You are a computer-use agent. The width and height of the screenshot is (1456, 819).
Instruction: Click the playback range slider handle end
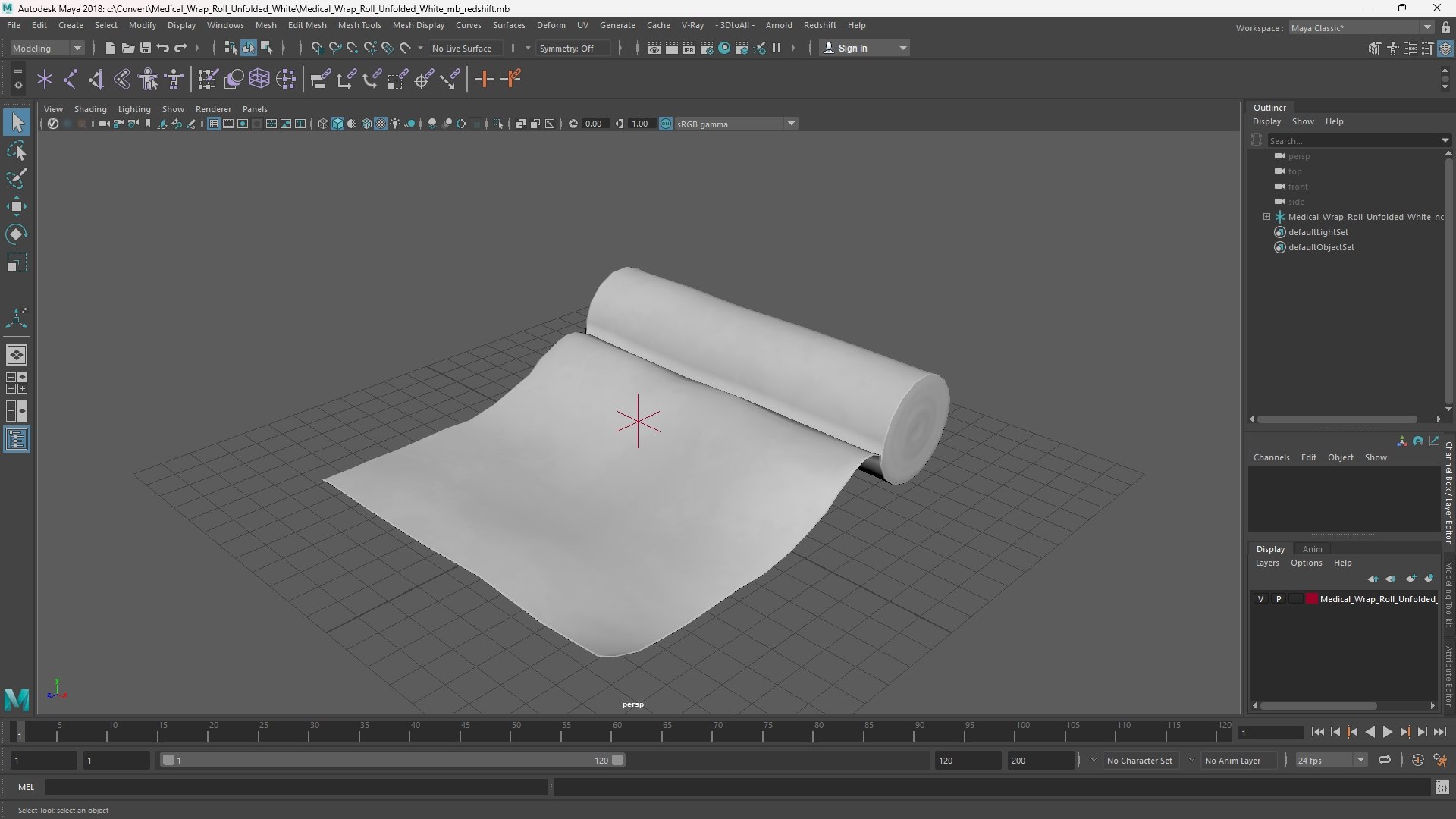(x=617, y=760)
